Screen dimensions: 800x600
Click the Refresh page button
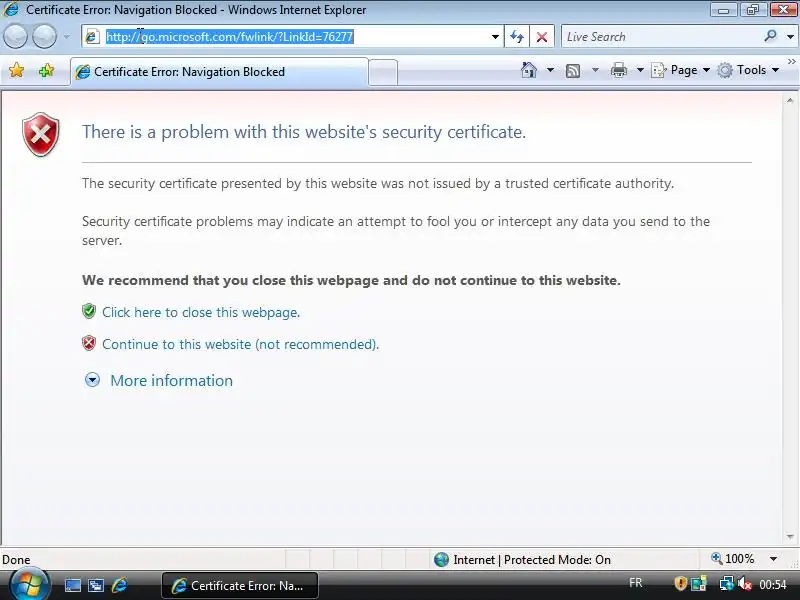517,37
